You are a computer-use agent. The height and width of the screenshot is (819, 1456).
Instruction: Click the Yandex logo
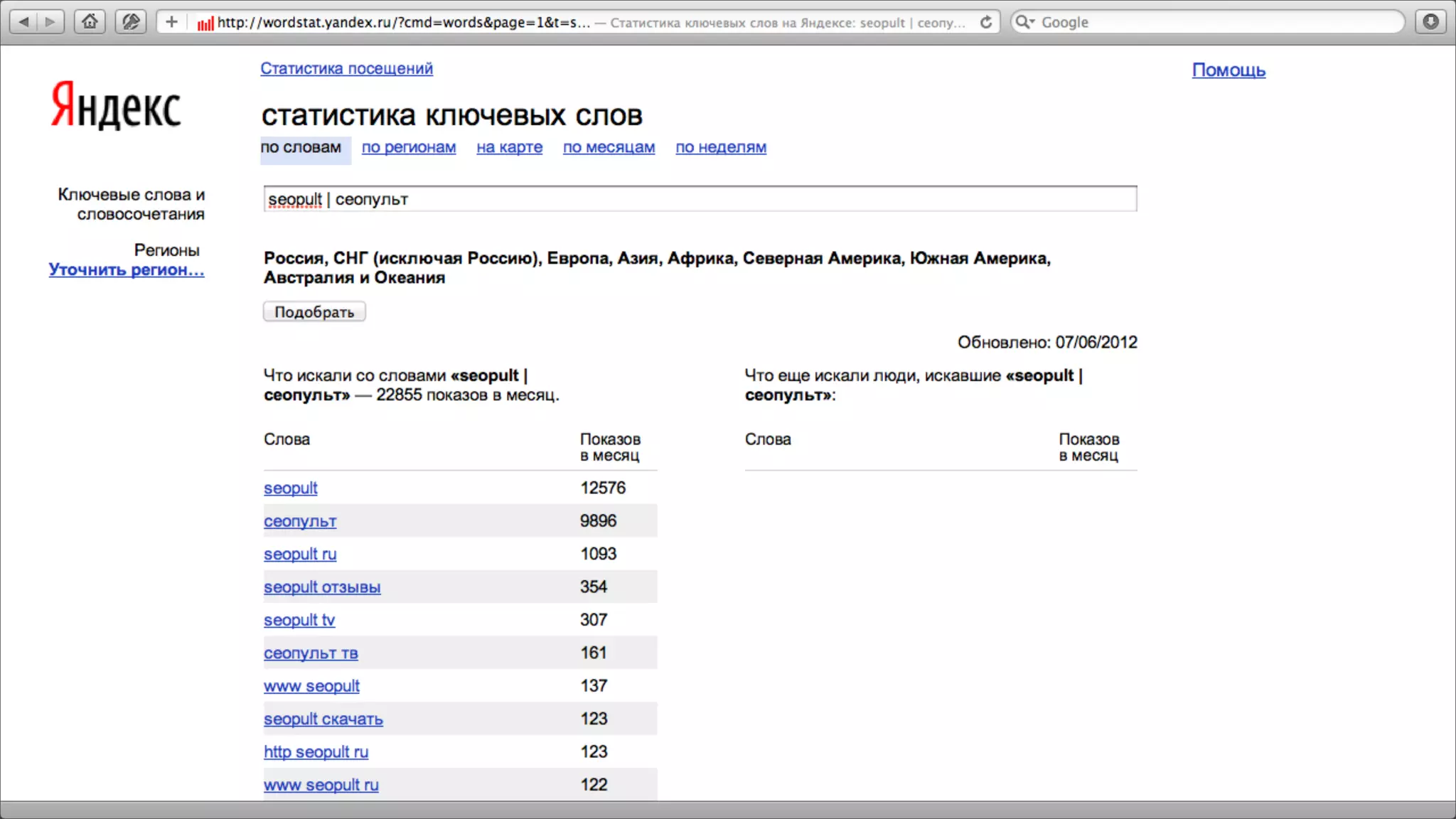point(116,107)
